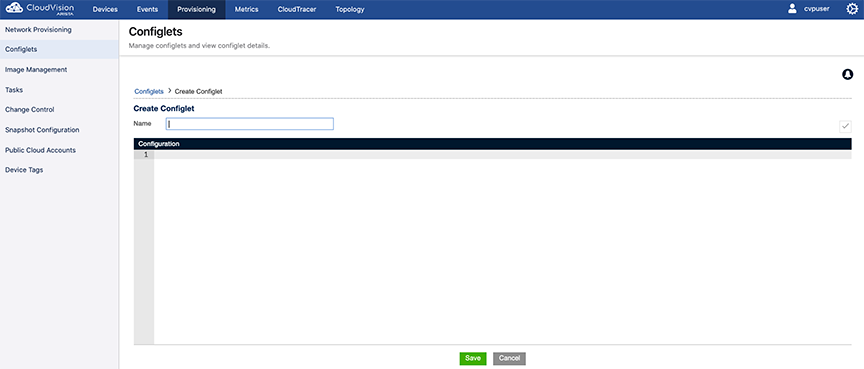This screenshot has height=369, width=864.
Task: Click the Configuration editor header bar
Action: [x=493, y=144]
